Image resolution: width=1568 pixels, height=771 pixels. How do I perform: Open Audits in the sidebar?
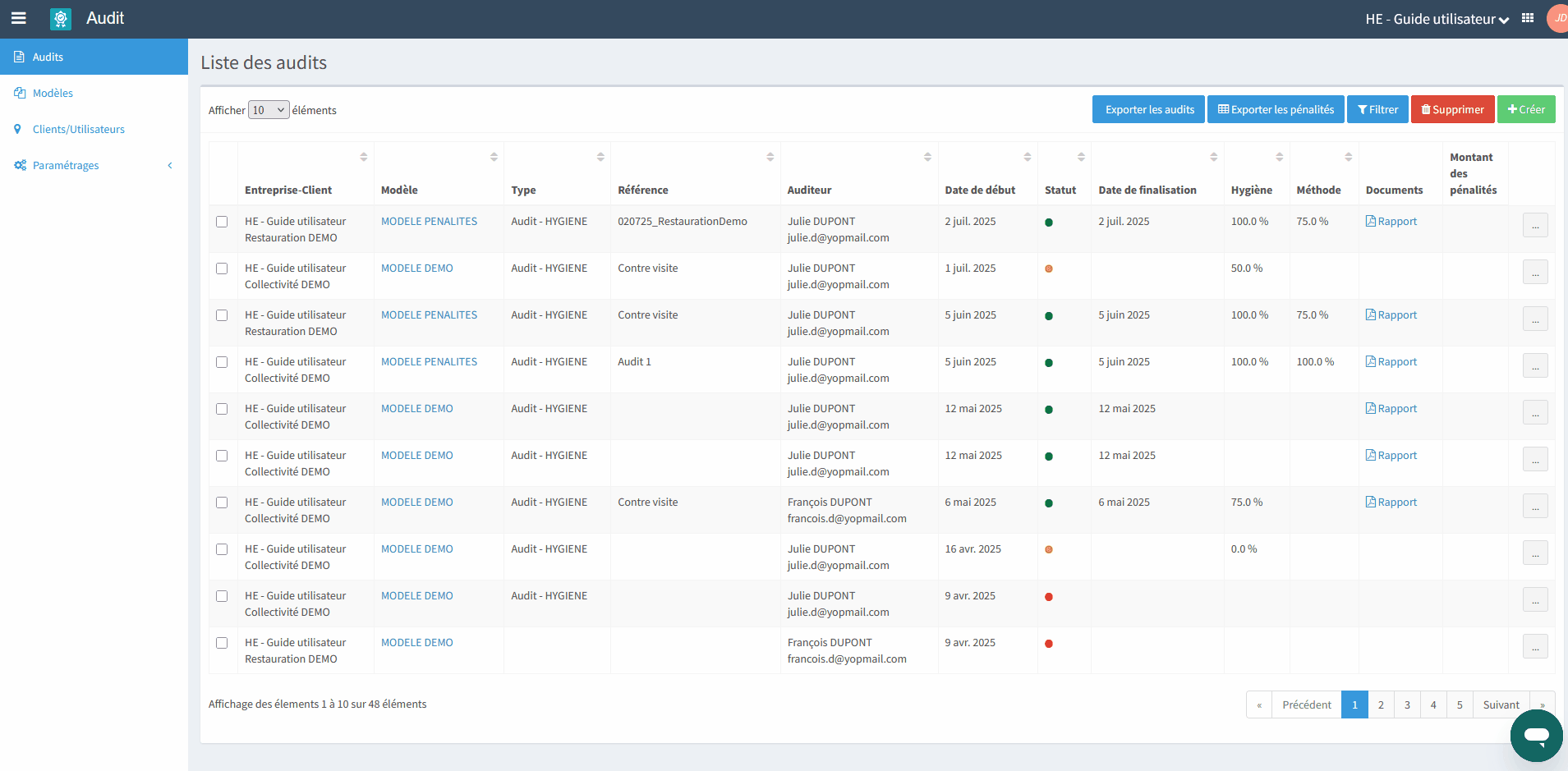tap(94, 57)
